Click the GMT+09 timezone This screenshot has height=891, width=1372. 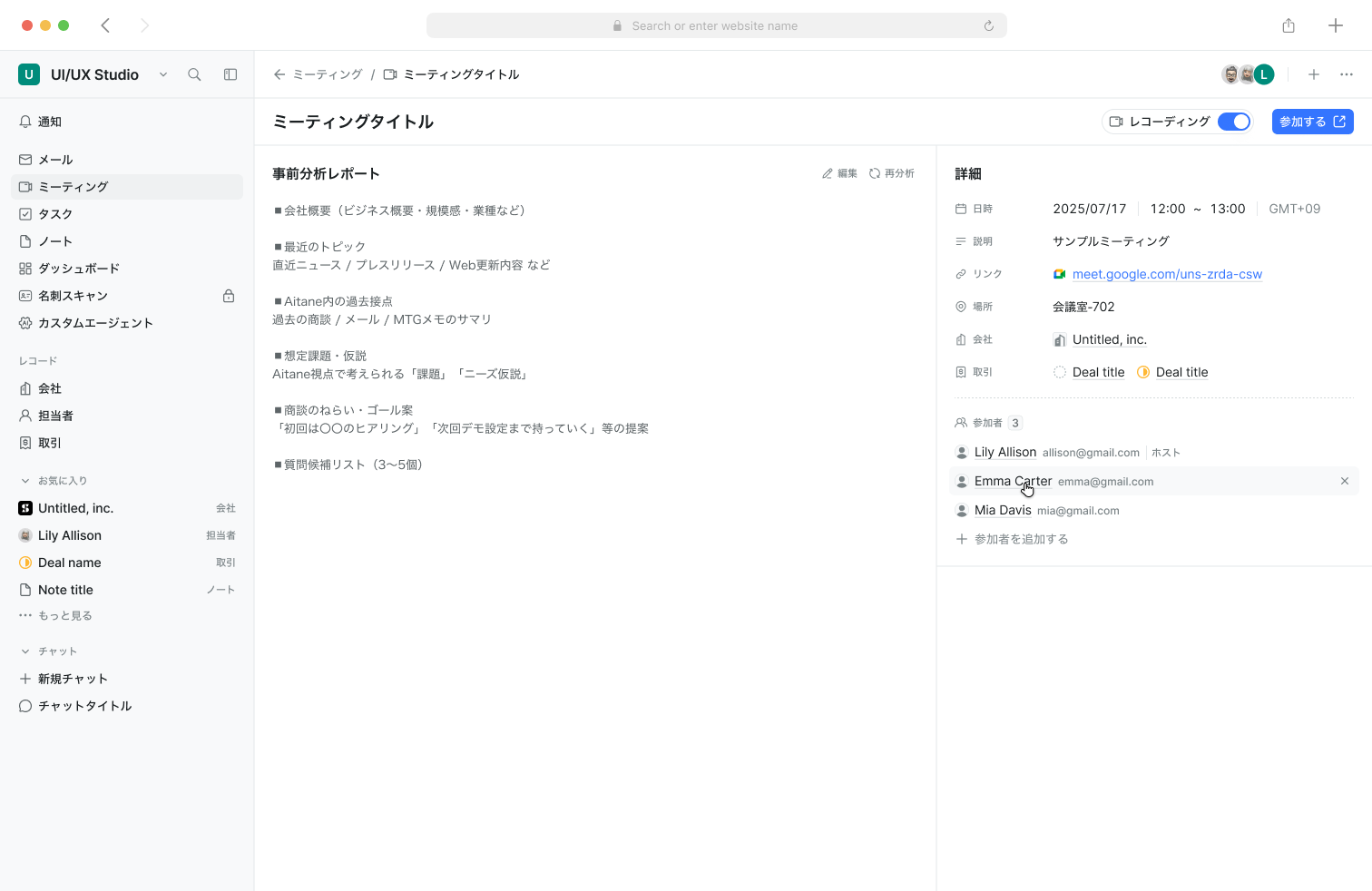pos(1295,209)
